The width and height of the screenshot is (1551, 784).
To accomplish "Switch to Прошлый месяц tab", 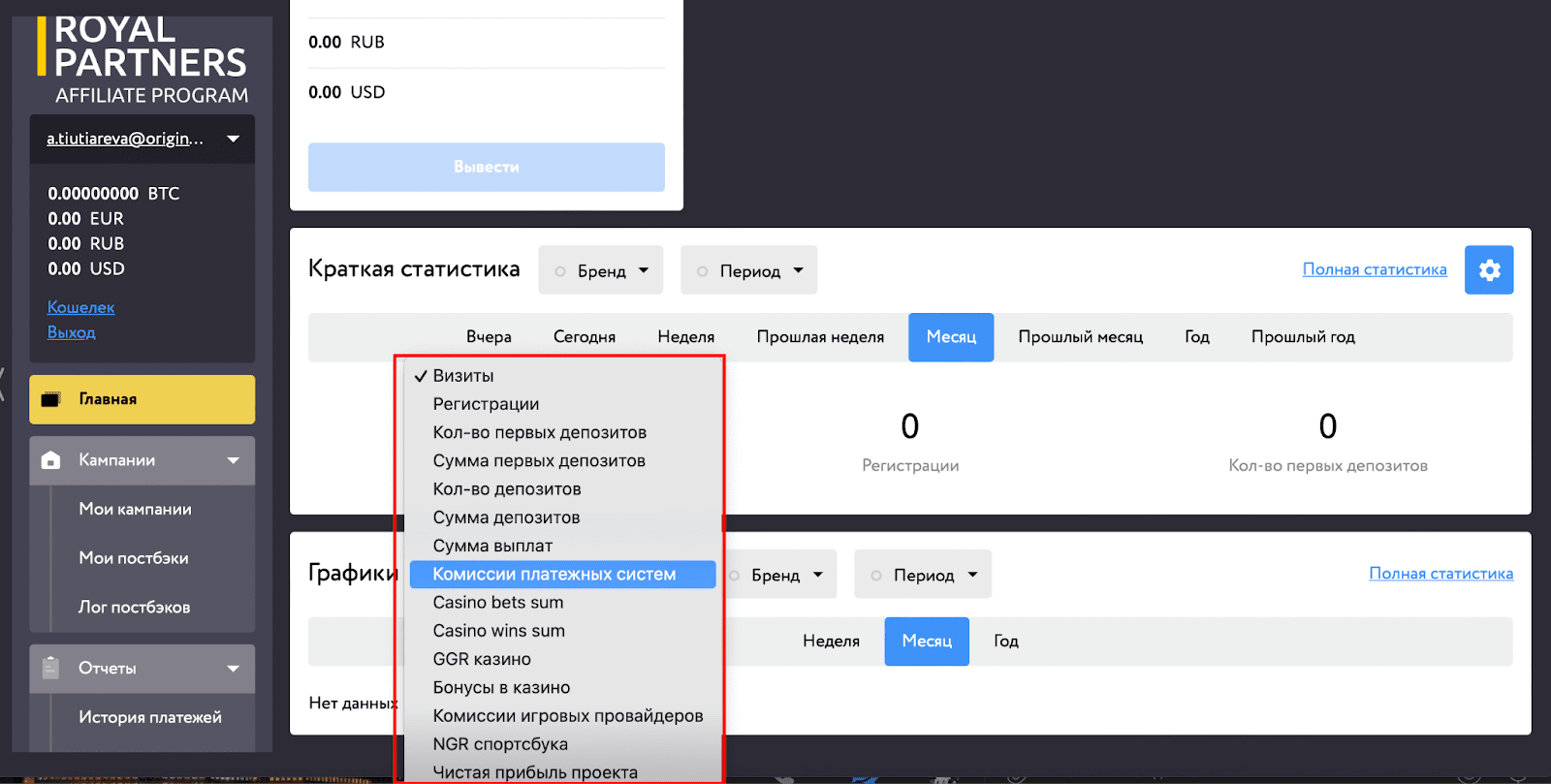I will (1080, 337).
